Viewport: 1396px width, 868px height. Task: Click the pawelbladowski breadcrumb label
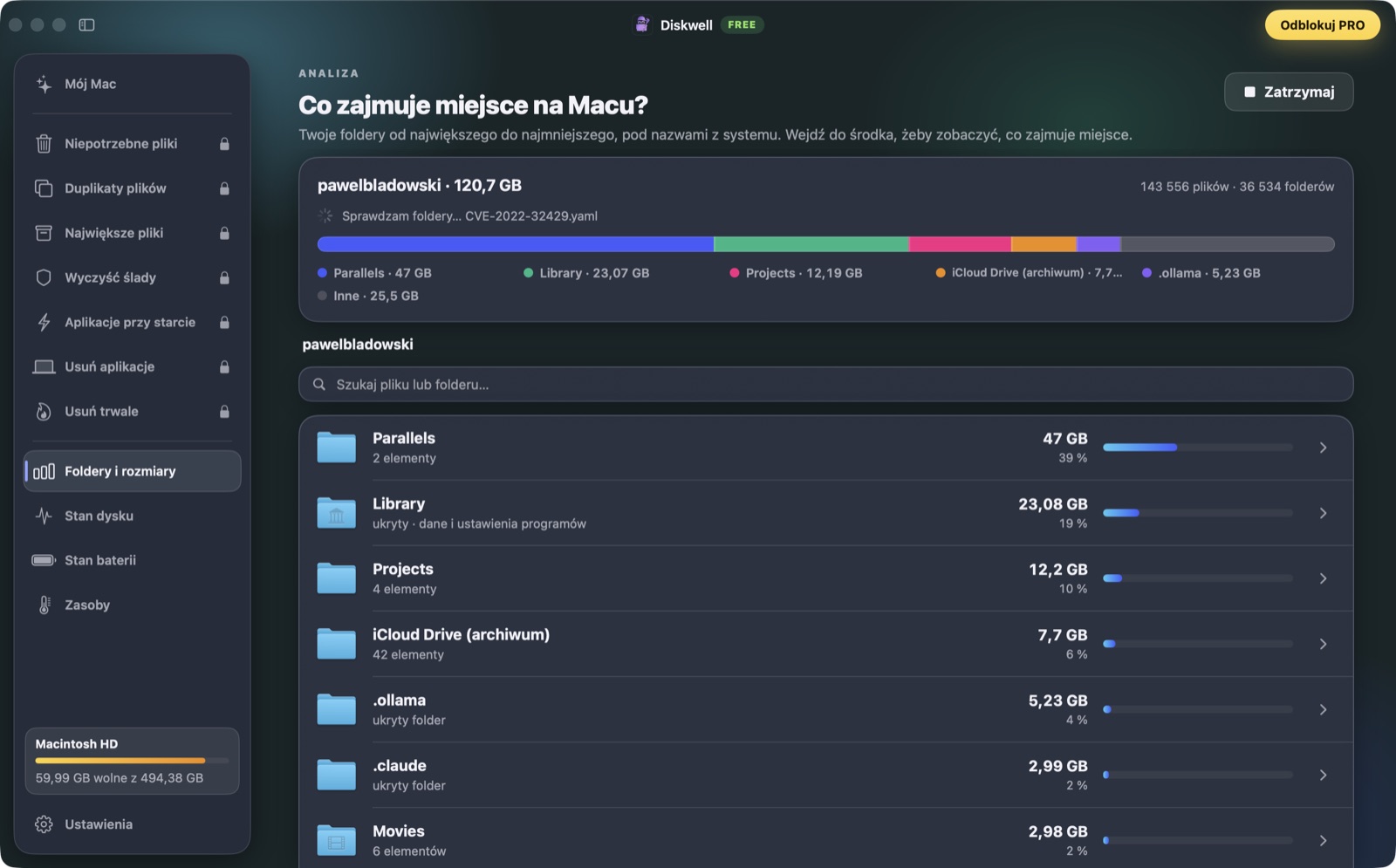pos(358,345)
